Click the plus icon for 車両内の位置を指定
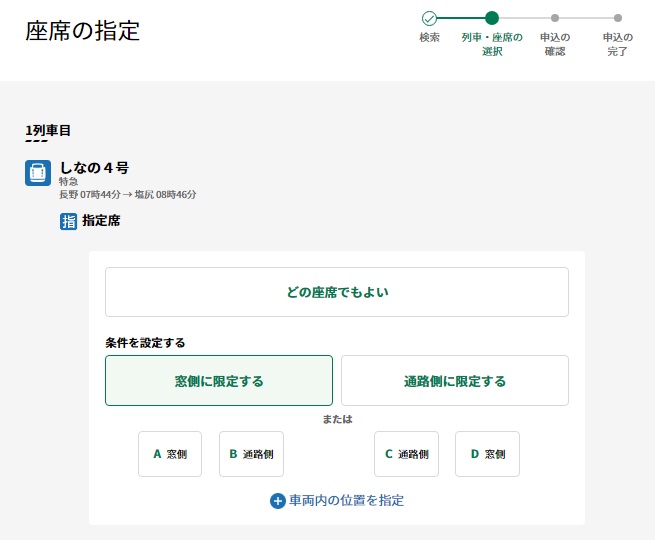This screenshot has width=655, height=540. coord(278,500)
